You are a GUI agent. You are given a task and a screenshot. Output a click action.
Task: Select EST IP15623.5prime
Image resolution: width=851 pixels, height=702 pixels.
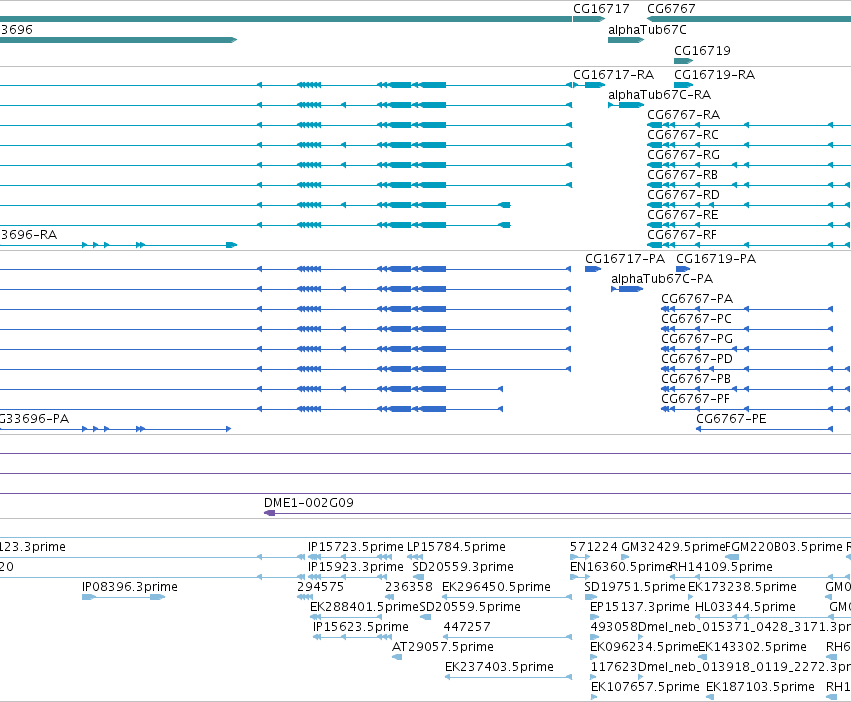point(360,627)
